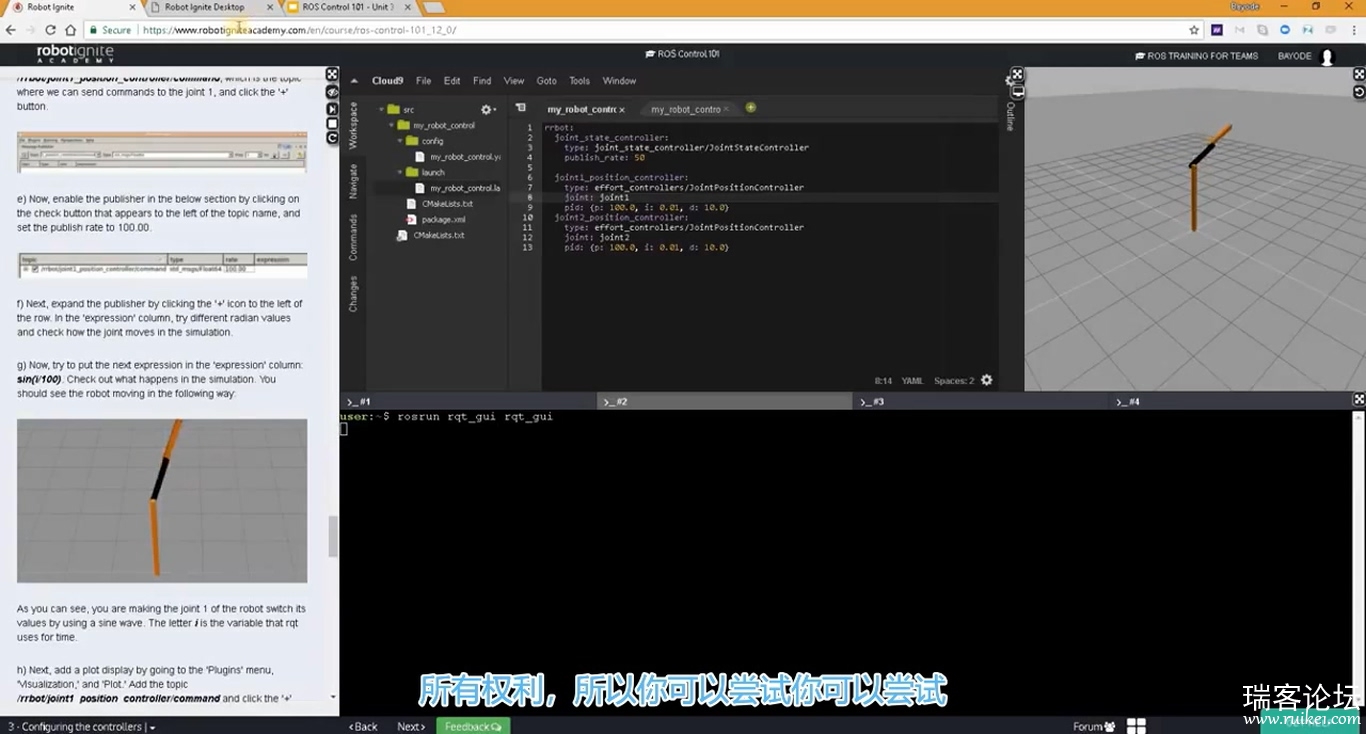Click the reload page button in browser
1366x734 pixels.
[50, 30]
